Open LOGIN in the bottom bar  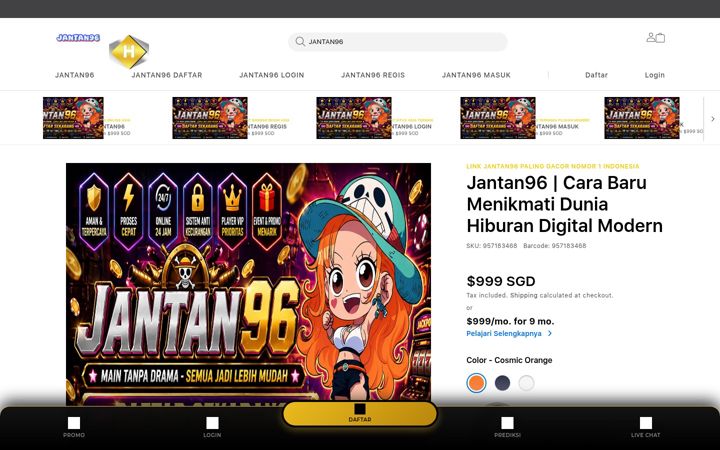click(x=212, y=427)
